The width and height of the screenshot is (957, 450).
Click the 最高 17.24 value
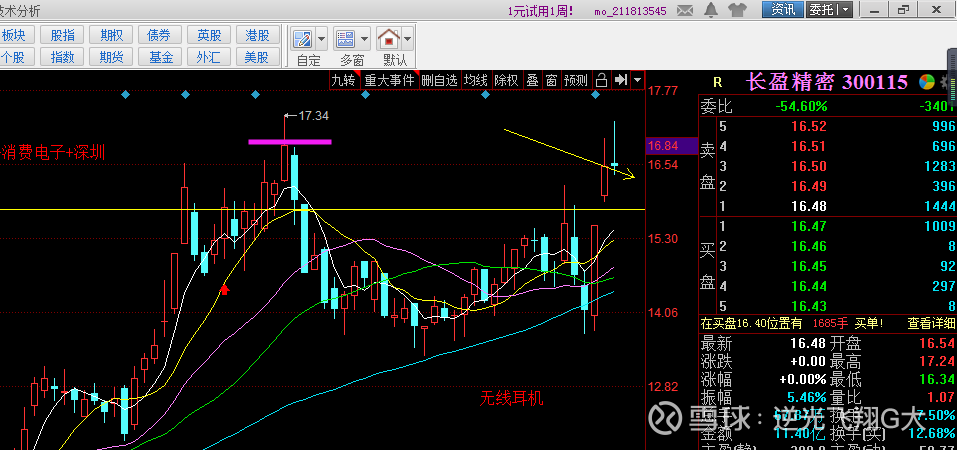[938, 361]
